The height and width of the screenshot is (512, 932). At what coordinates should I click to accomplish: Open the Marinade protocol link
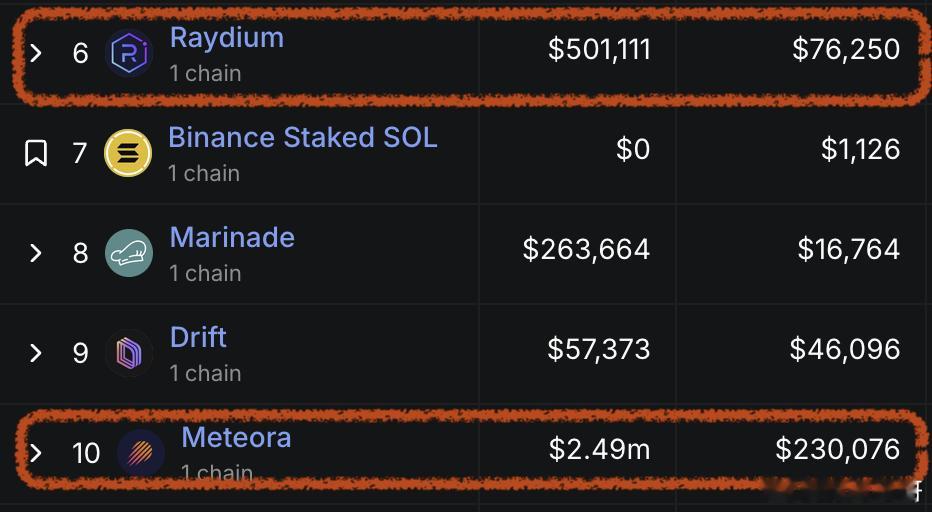pos(232,238)
